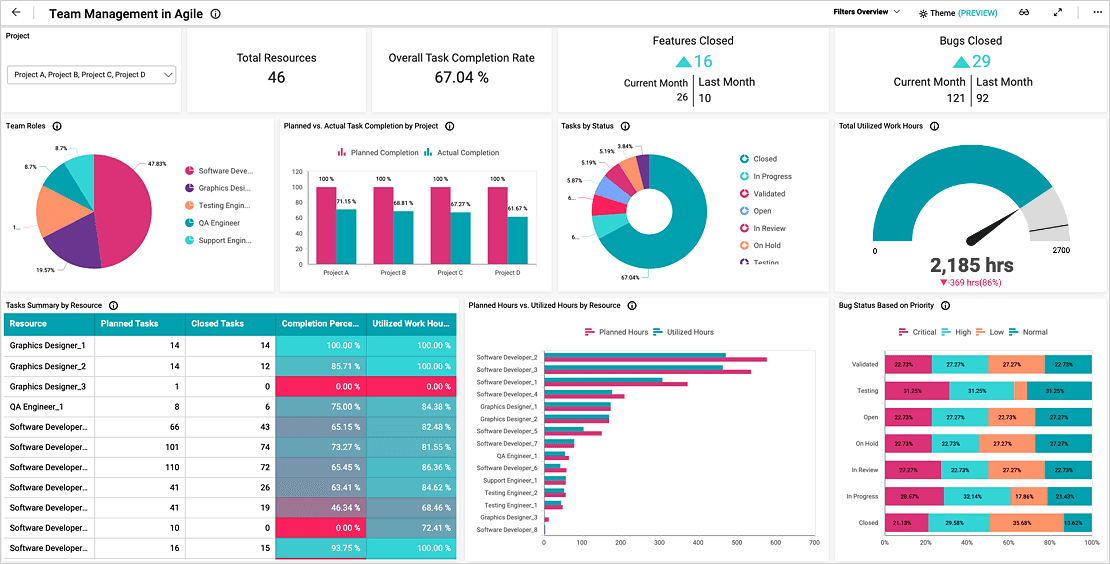The width and height of the screenshot is (1110, 564).
Task: Click the glasses view-mode icon
Action: click(x=1024, y=13)
